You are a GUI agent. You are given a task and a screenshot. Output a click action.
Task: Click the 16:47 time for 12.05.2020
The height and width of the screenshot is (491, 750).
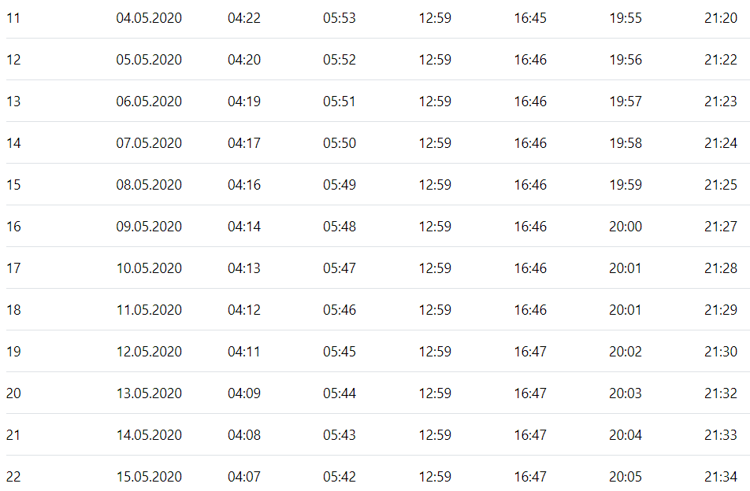[x=530, y=351]
